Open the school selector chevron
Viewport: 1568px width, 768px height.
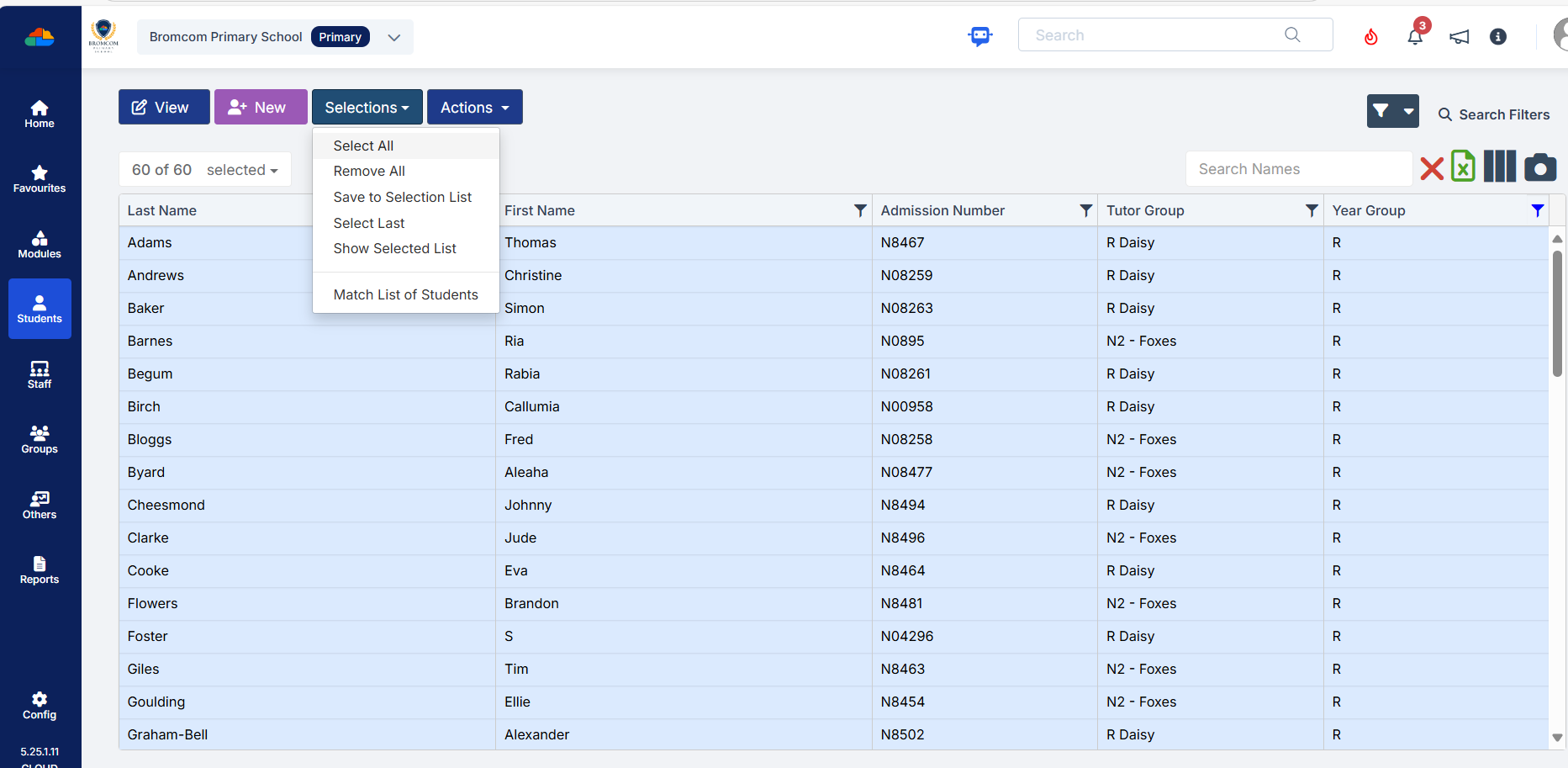click(393, 37)
